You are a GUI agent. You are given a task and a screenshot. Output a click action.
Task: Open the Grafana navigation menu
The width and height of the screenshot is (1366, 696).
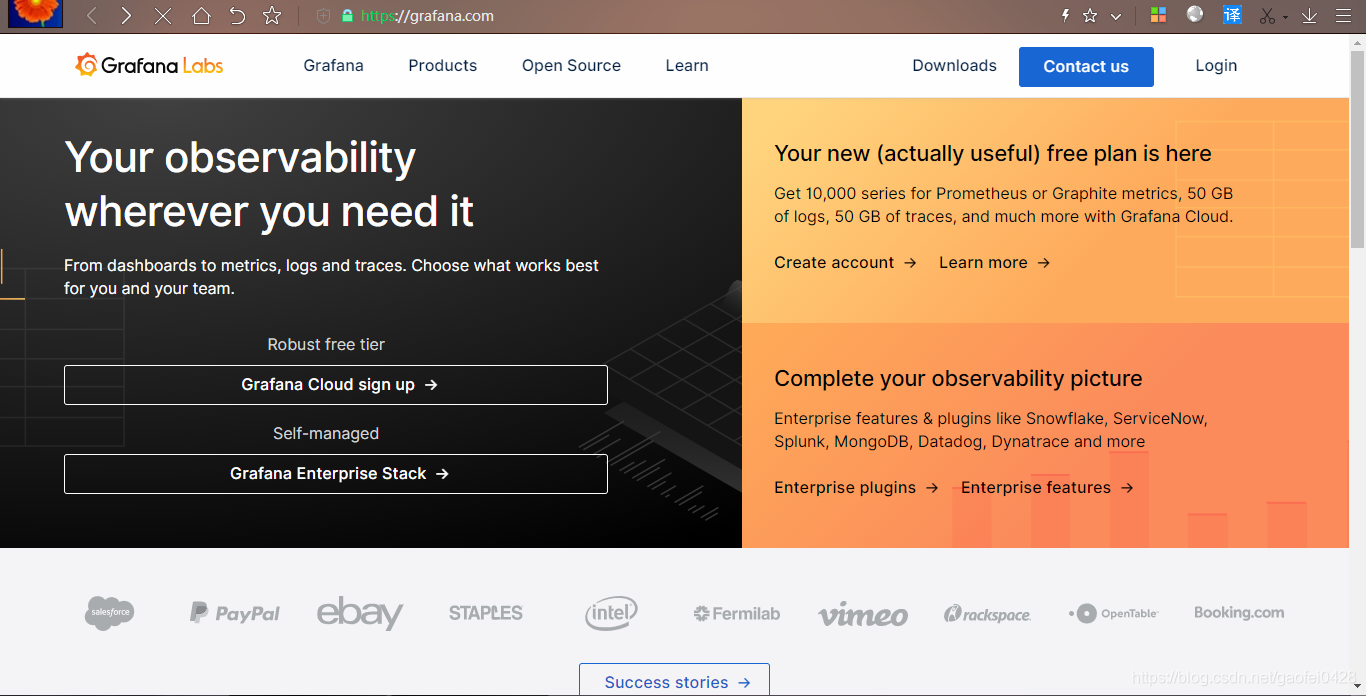tap(334, 65)
